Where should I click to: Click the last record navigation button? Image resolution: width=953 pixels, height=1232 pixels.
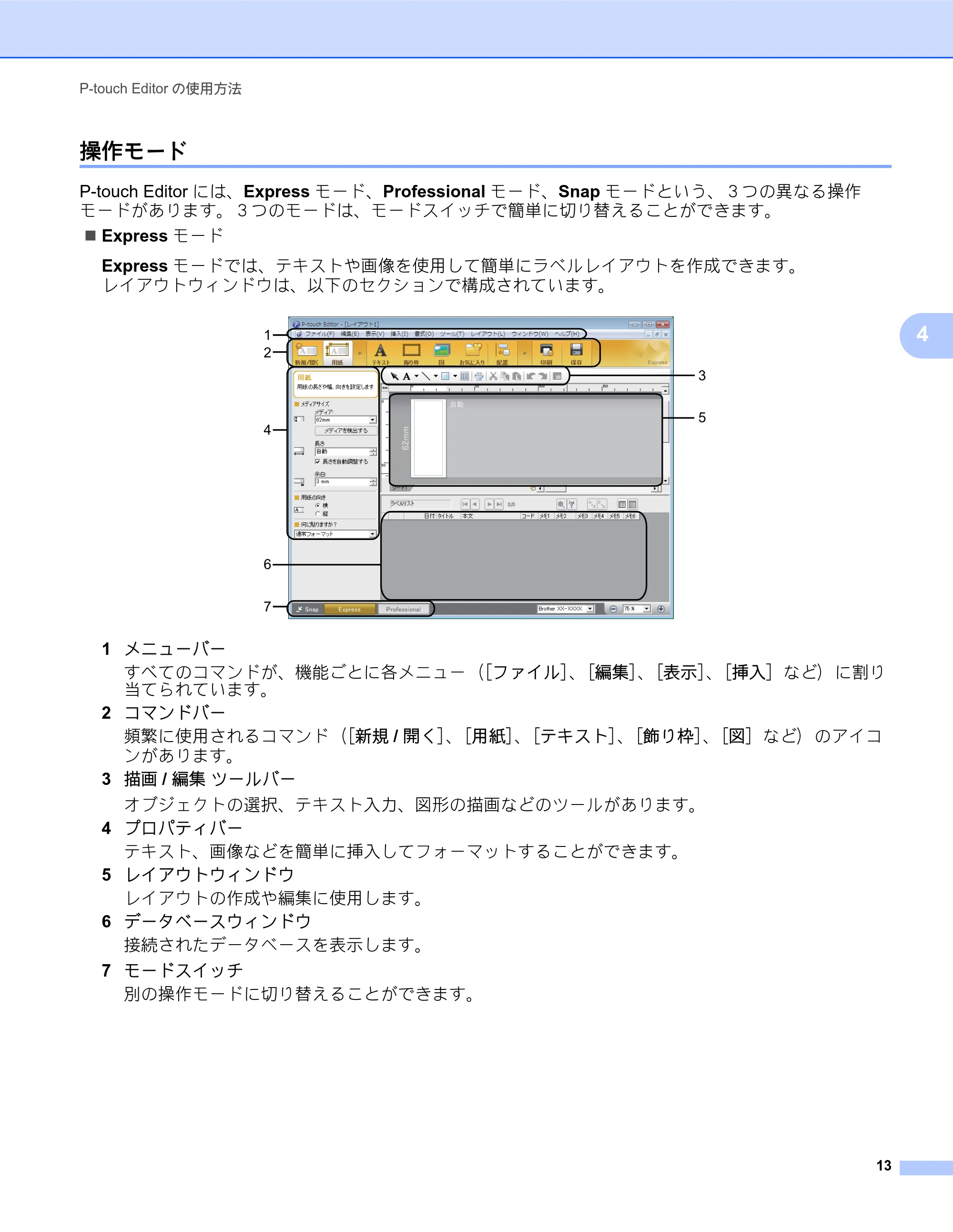point(499,504)
